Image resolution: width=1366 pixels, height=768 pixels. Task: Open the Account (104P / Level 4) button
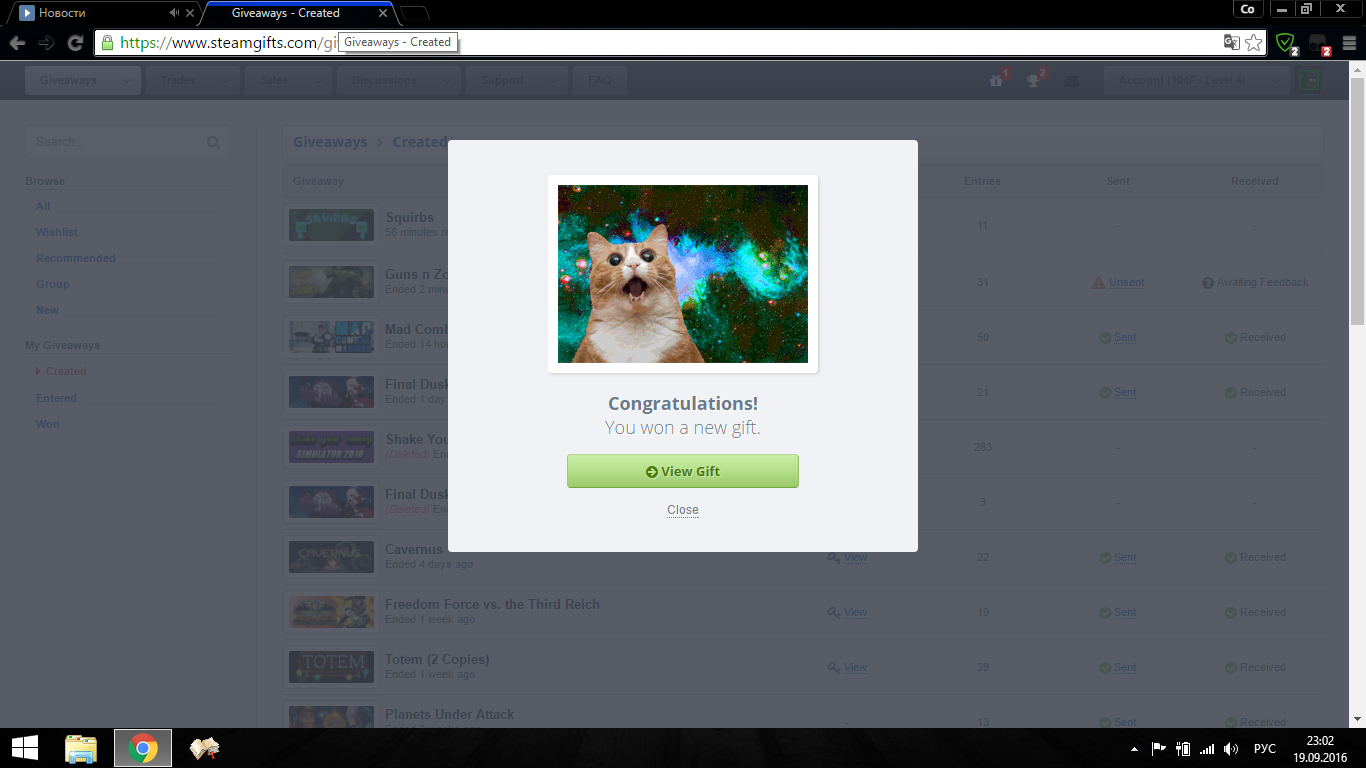1182,80
